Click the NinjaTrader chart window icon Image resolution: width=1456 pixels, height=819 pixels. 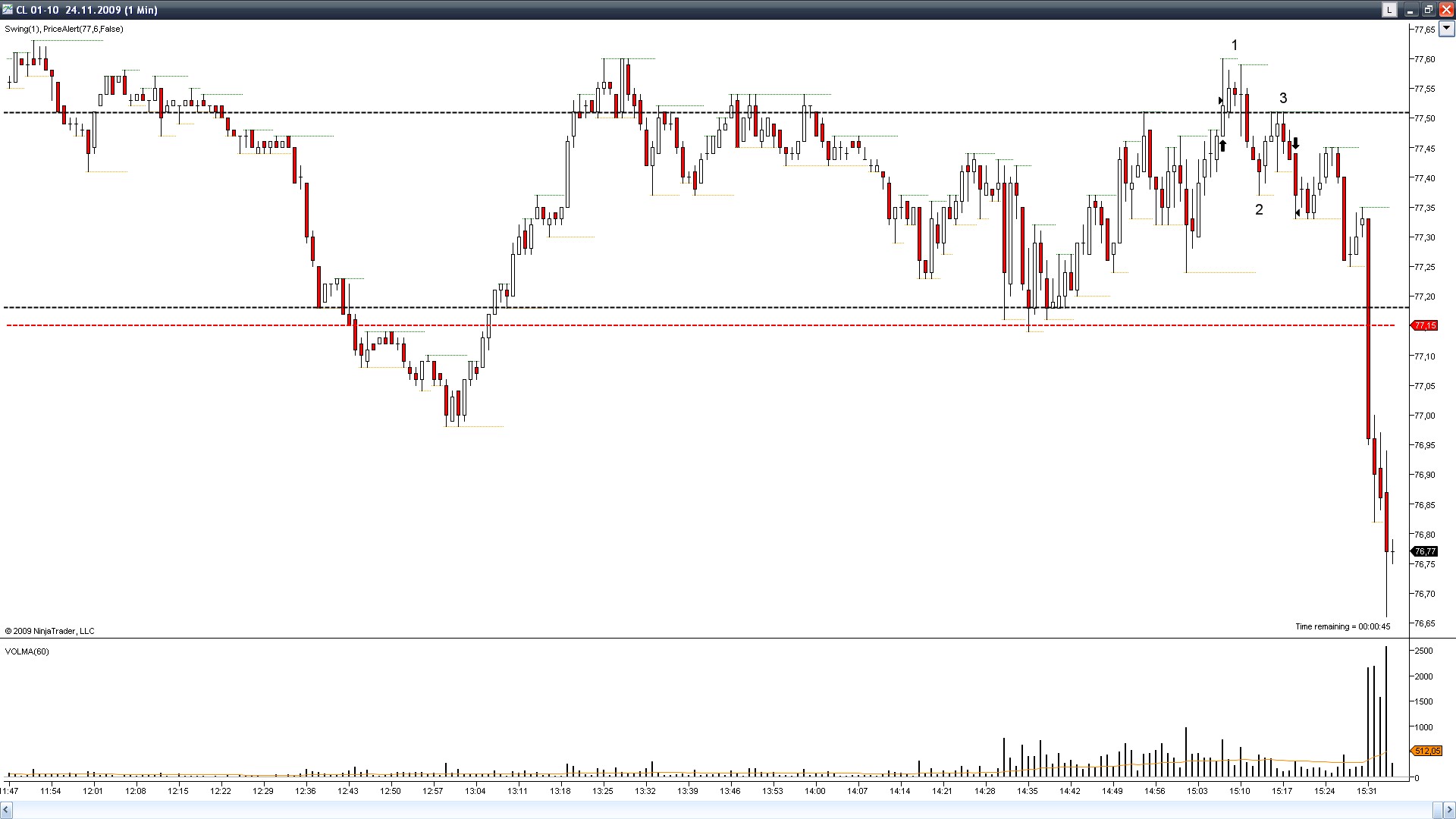[x=7, y=10]
